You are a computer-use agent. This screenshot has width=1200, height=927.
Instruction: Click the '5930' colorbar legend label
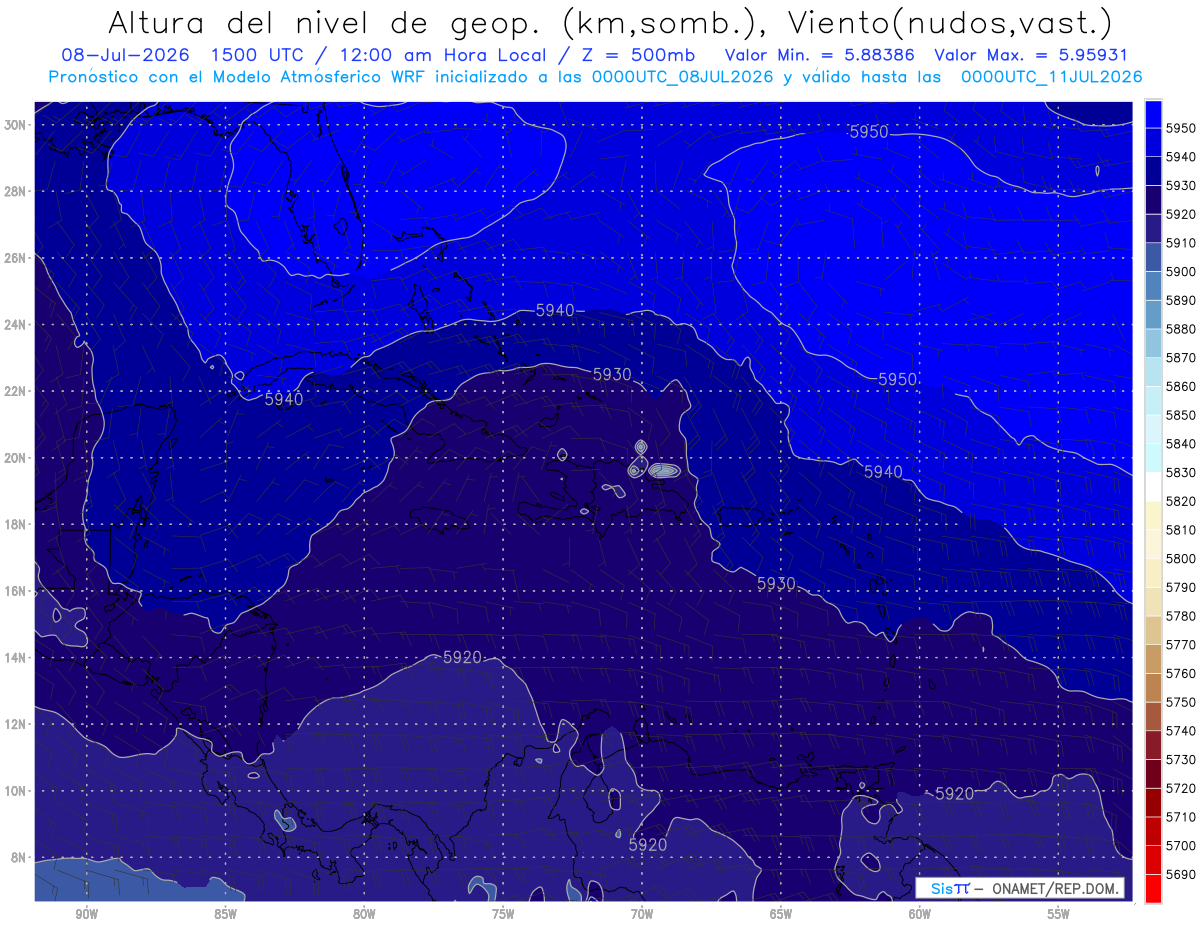(x=1181, y=185)
